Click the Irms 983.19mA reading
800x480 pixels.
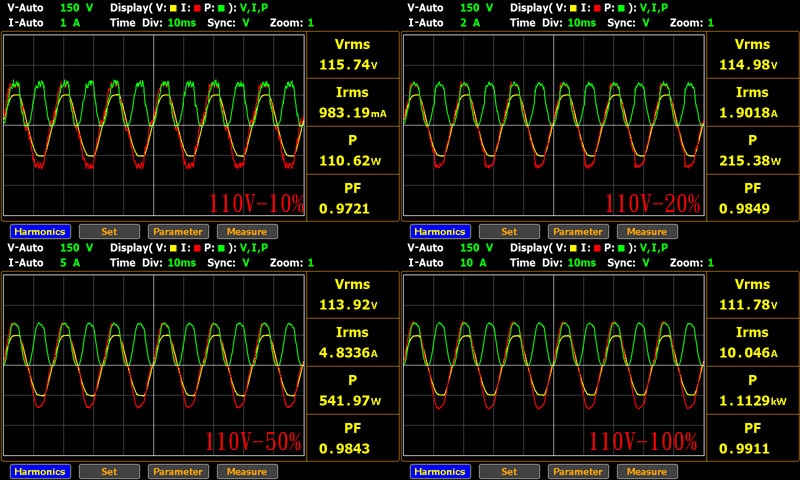point(353,103)
